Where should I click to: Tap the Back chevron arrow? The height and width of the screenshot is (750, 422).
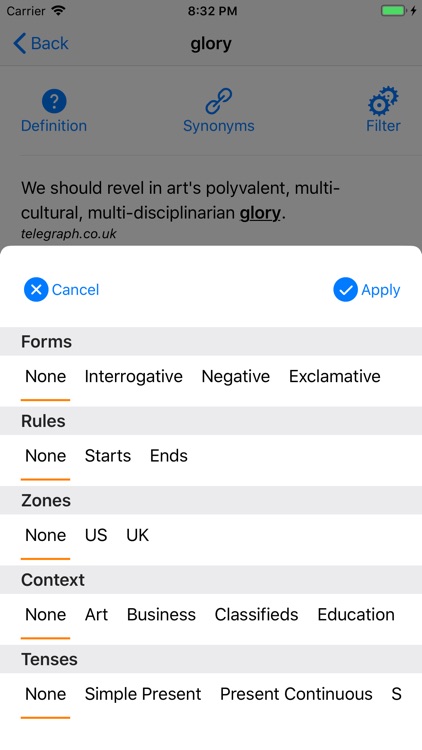[20, 44]
